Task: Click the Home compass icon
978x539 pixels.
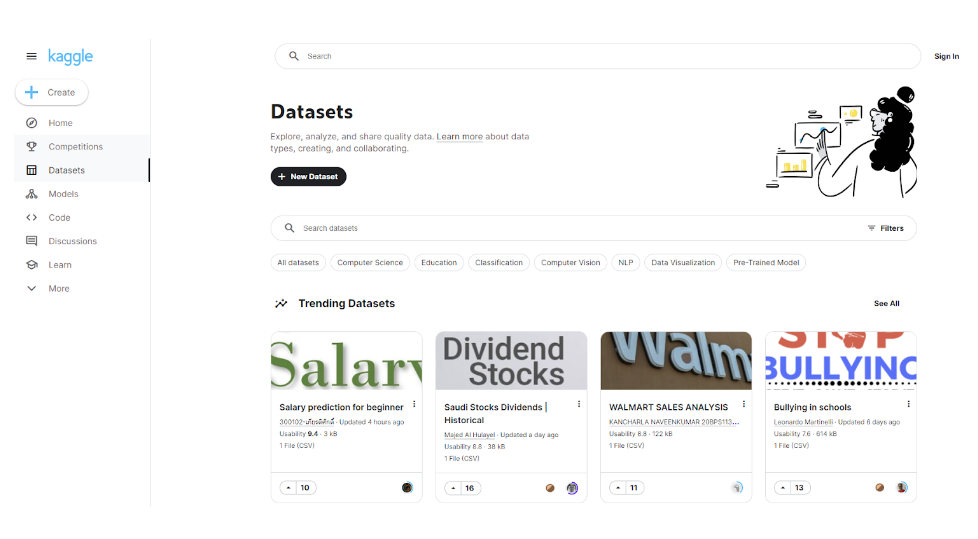Action: 31,123
